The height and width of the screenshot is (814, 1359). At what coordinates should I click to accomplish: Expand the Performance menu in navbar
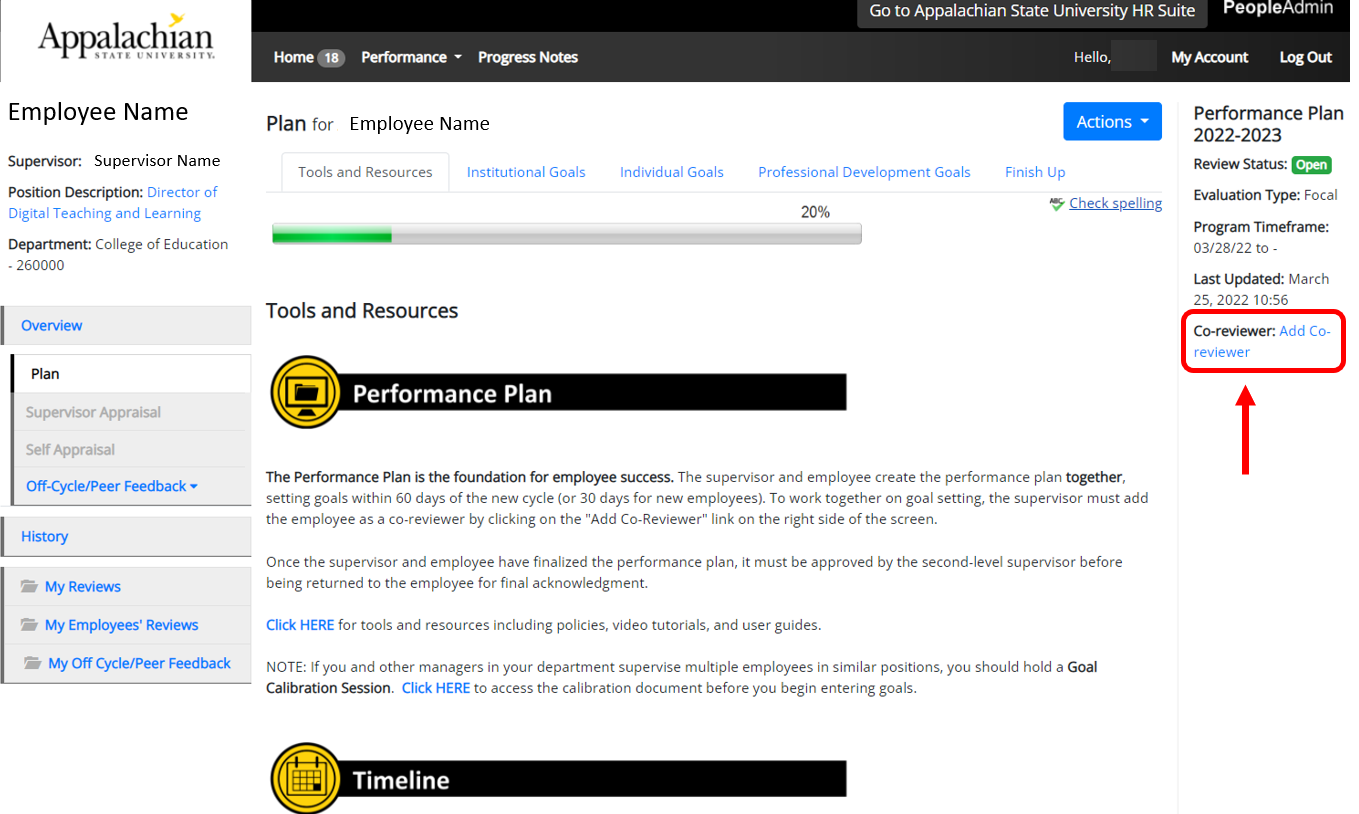[x=411, y=58]
